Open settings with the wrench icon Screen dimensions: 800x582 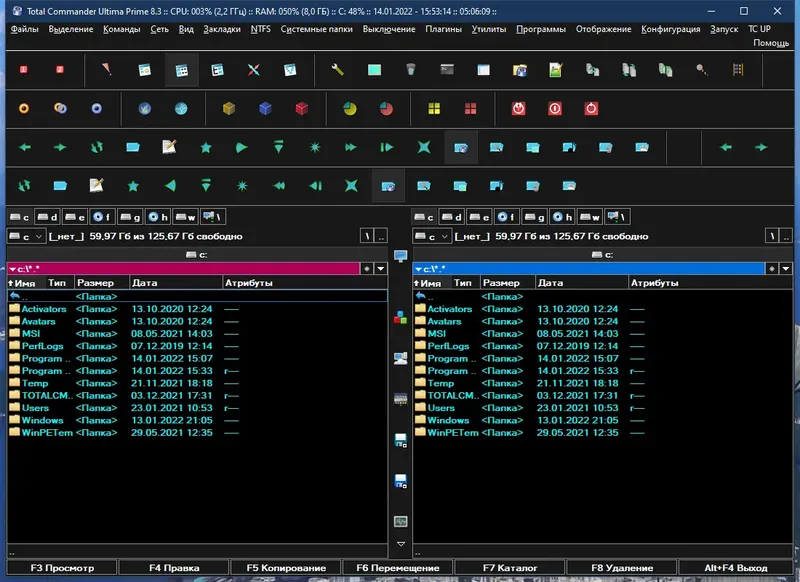click(x=337, y=70)
